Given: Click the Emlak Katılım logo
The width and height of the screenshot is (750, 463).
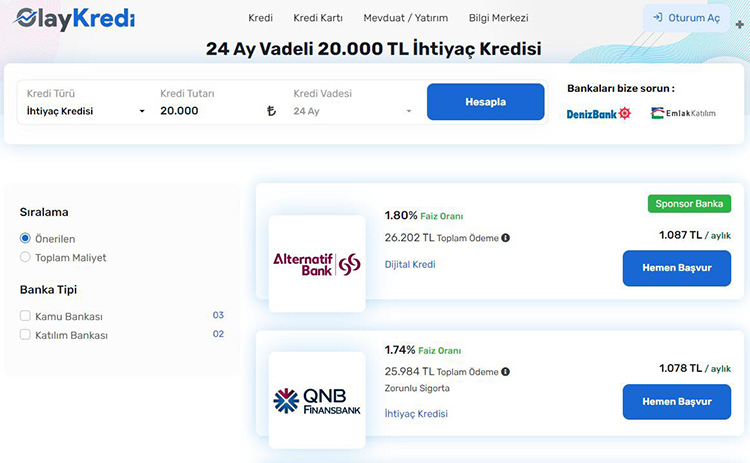Looking at the screenshot, I should click(683, 113).
